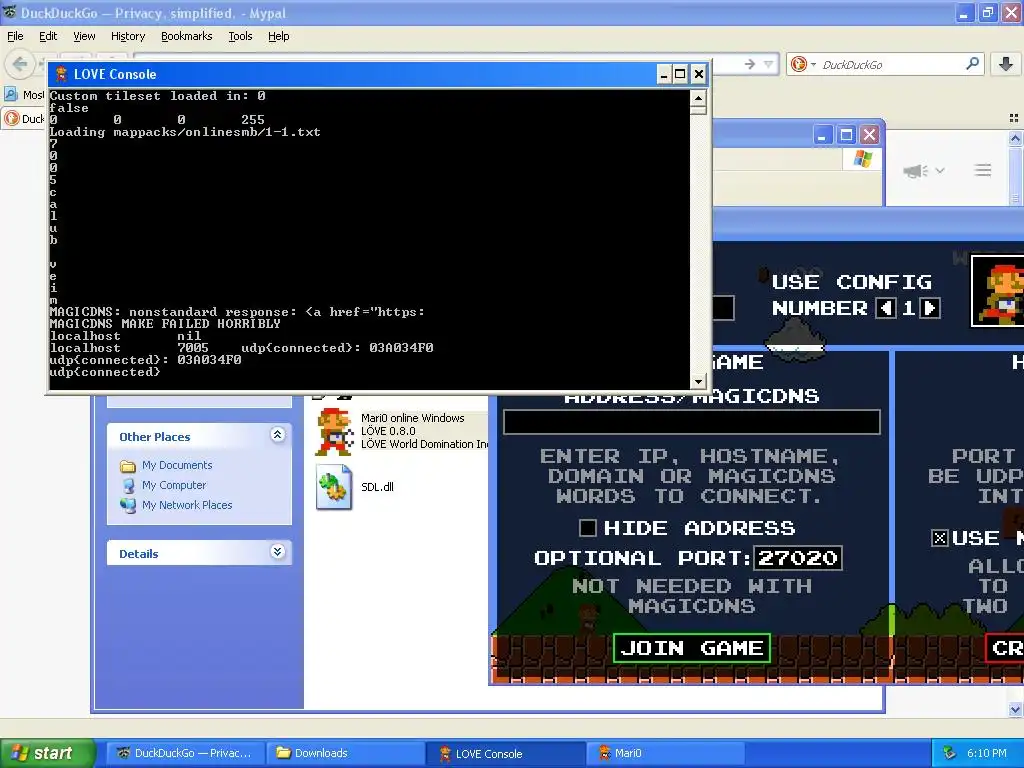Open My Computer link
Image resolution: width=1024 pixels, height=768 pixels.
click(174, 485)
